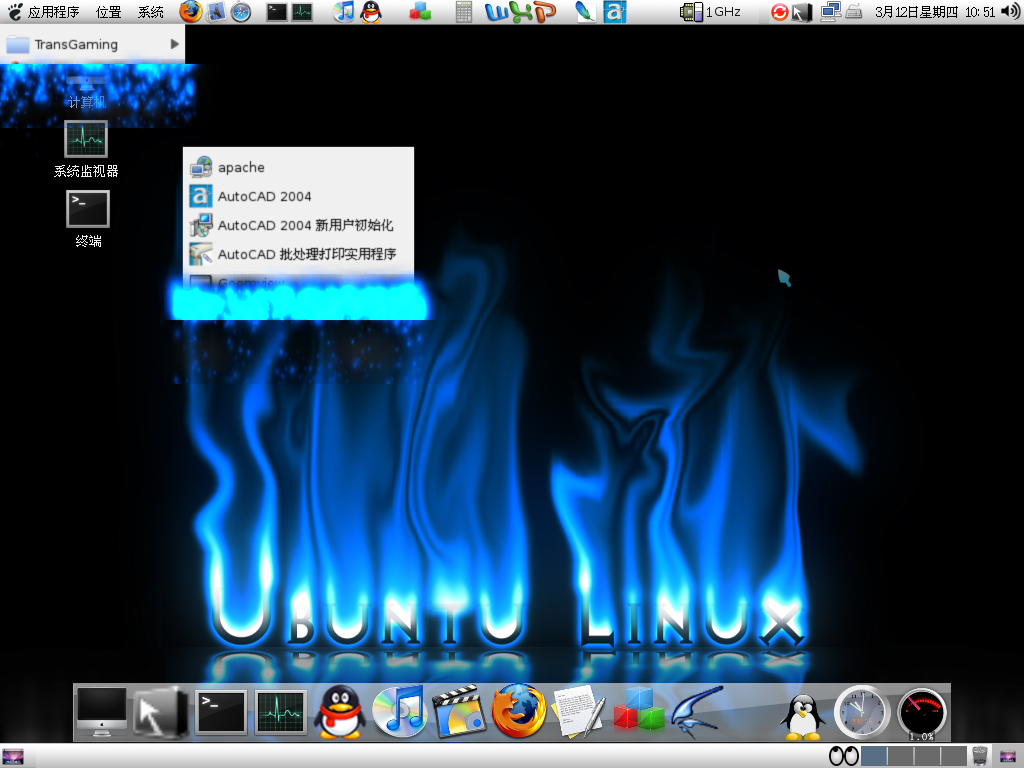Click the analog clock in the dock

point(862,713)
